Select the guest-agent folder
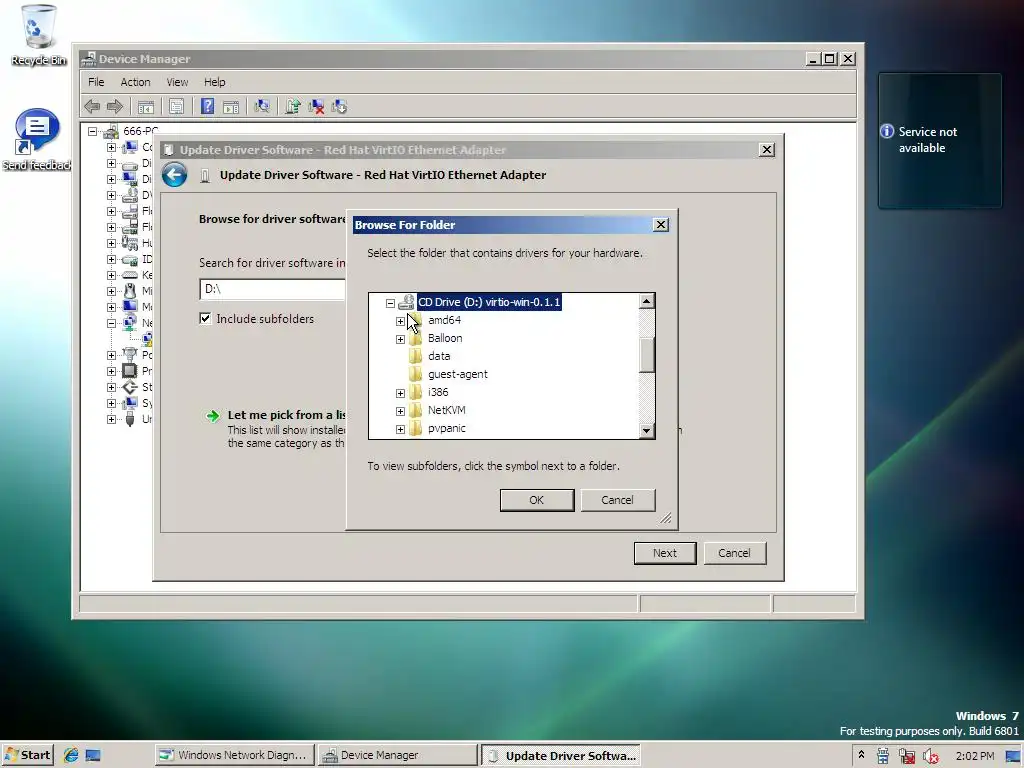Image resolution: width=1024 pixels, height=768 pixels. coord(458,374)
